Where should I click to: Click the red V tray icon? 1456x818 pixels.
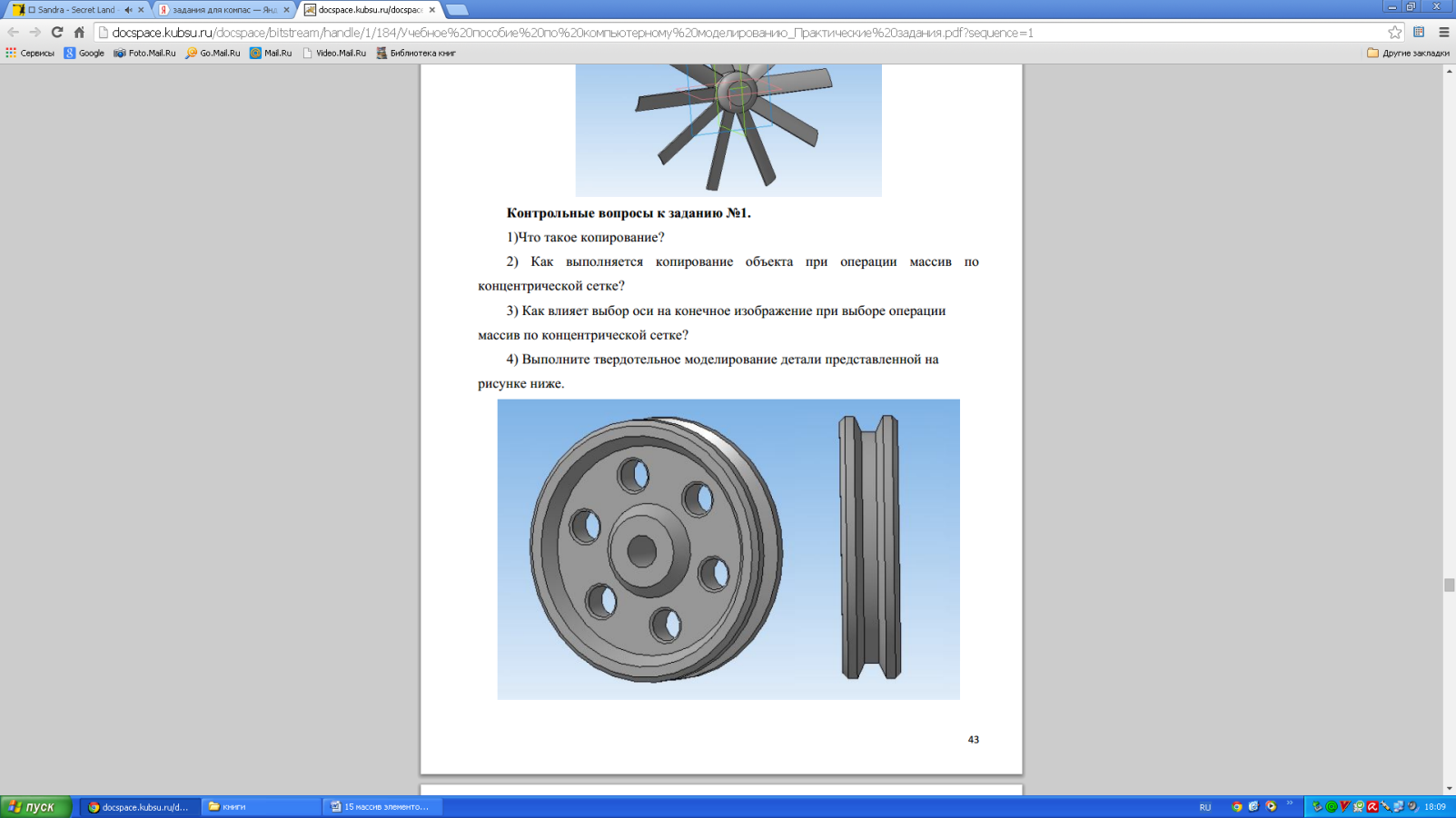(1345, 806)
